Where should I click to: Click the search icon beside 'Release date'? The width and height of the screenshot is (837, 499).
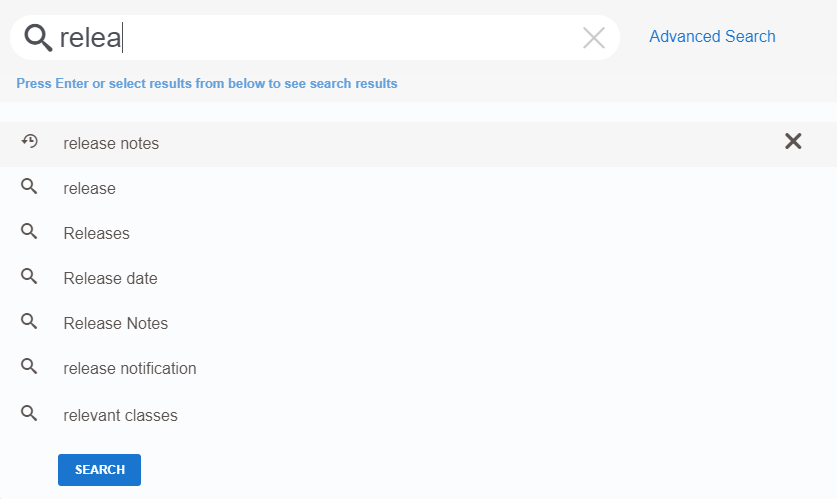pos(29,276)
